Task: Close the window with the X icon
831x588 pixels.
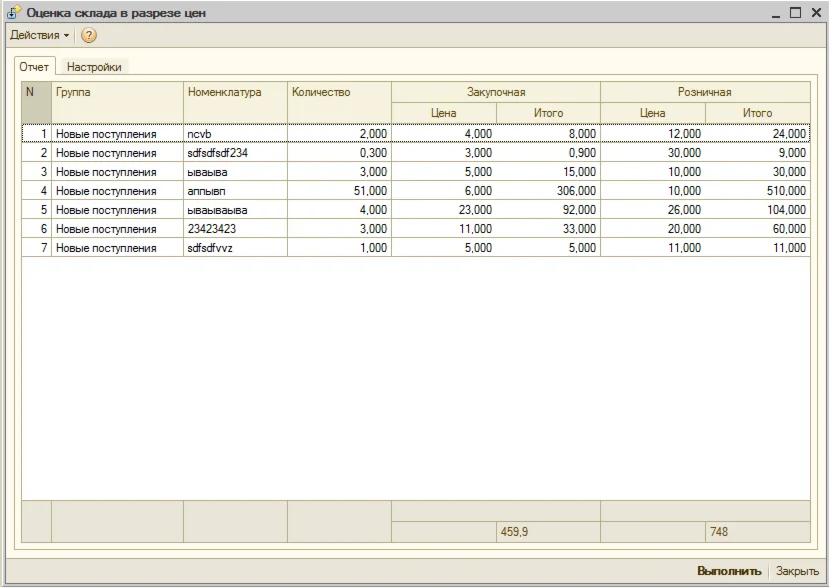Action: (815, 13)
